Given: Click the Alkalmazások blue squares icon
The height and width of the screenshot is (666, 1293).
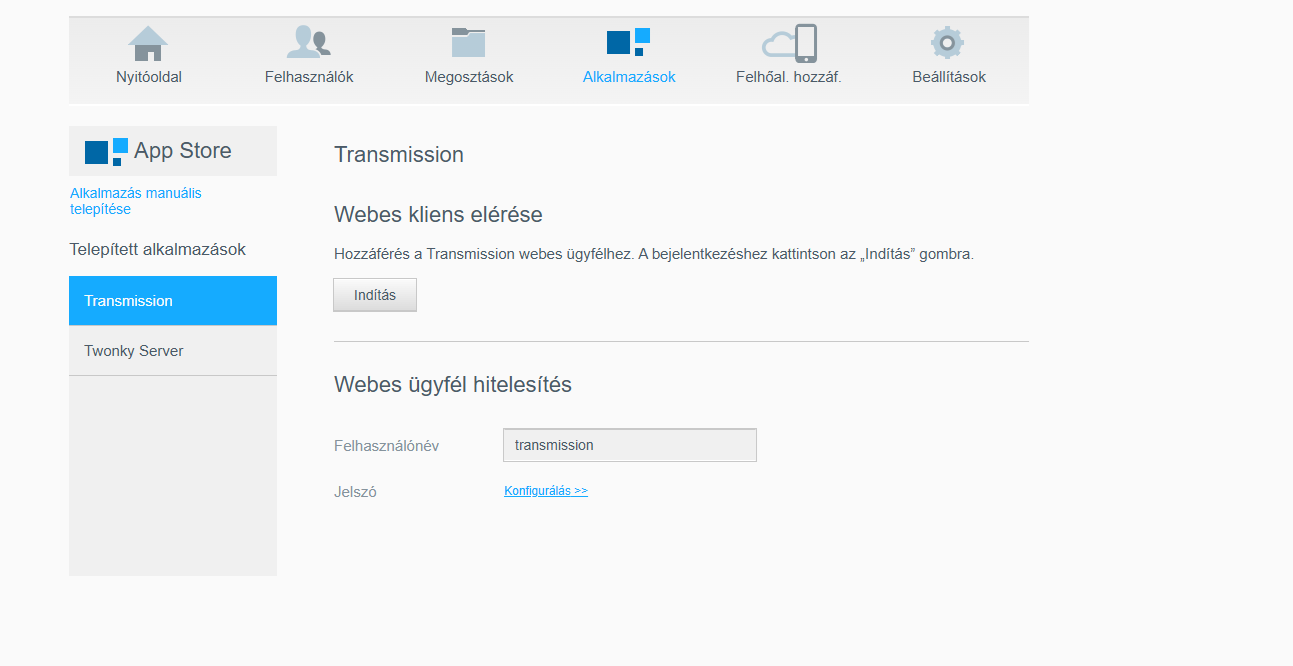Looking at the screenshot, I should pyautogui.click(x=628, y=42).
